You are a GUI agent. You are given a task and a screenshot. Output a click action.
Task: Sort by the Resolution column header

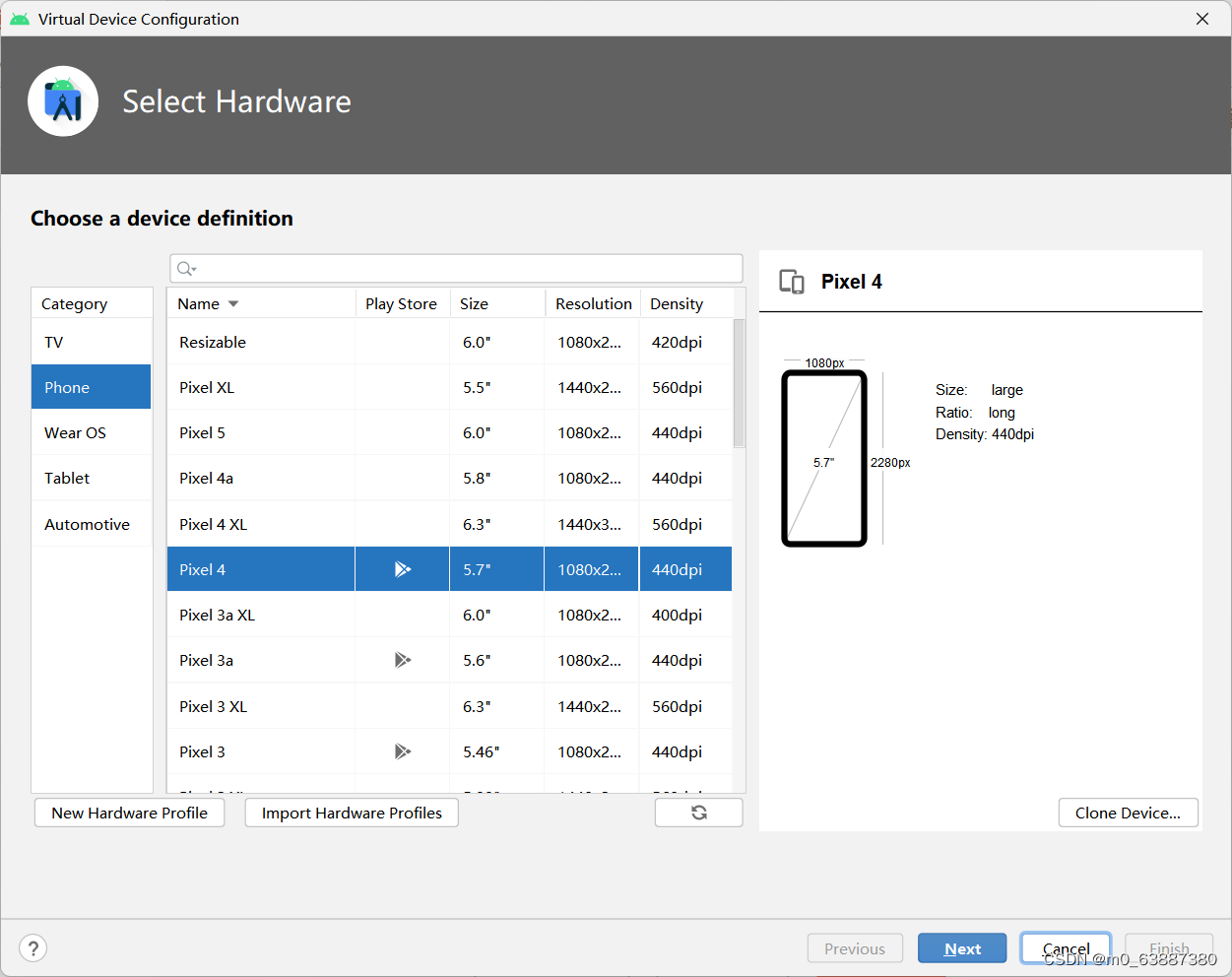[593, 303]
